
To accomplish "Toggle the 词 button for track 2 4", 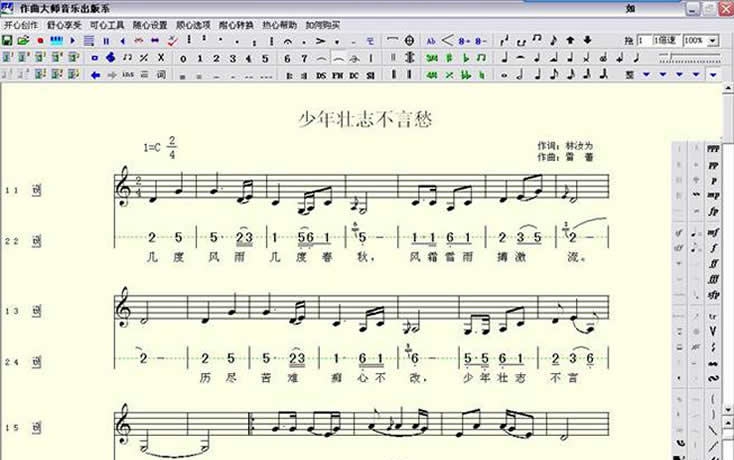I will [37, 362].
